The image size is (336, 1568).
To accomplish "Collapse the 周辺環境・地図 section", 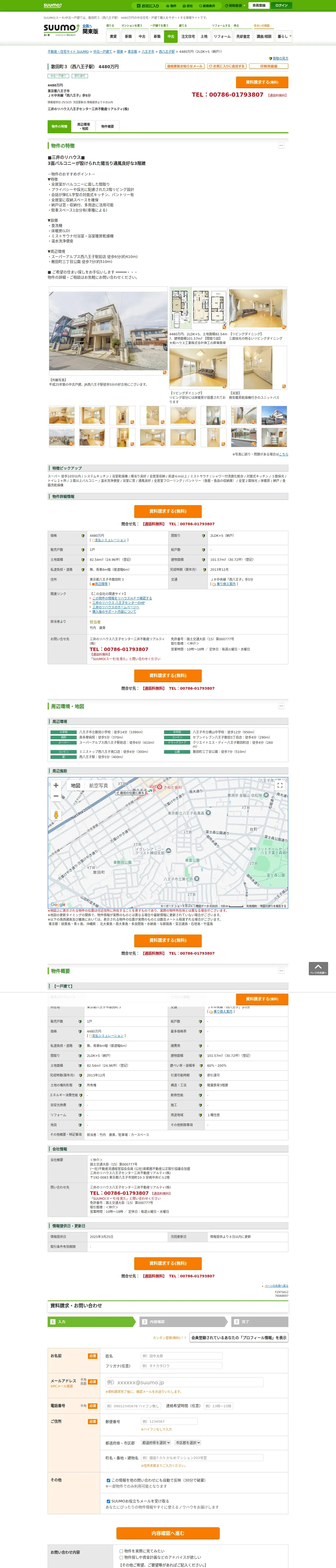I will (281, 706).
